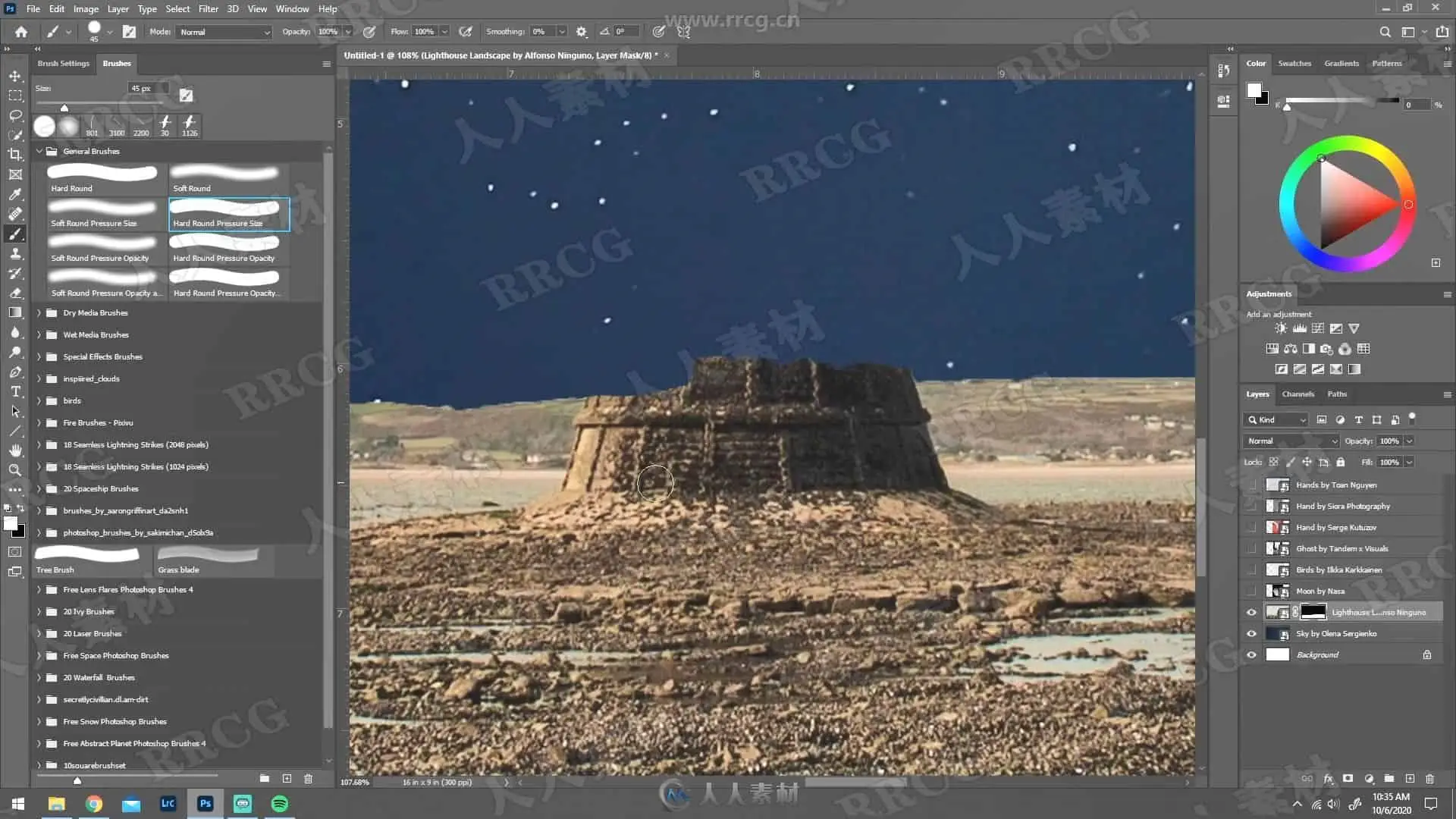Create a new layer in Layers panel

(1410, 778)
